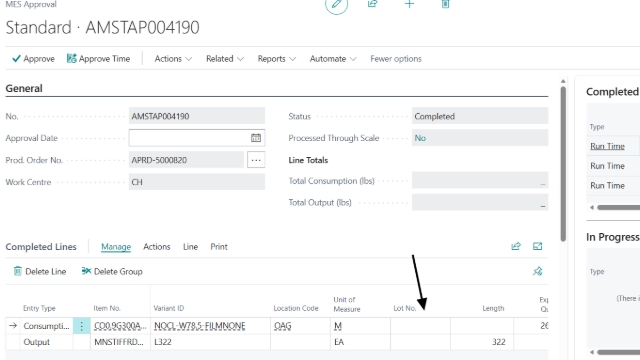Click the Prod. Order No. field APRD-5000820
This screenshot has height=360, width=640.
(x=187, y=160)
